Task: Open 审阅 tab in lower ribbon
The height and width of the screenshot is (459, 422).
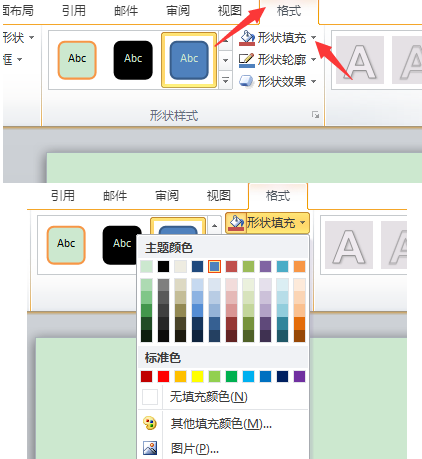Action: click(x=167, y=195)
